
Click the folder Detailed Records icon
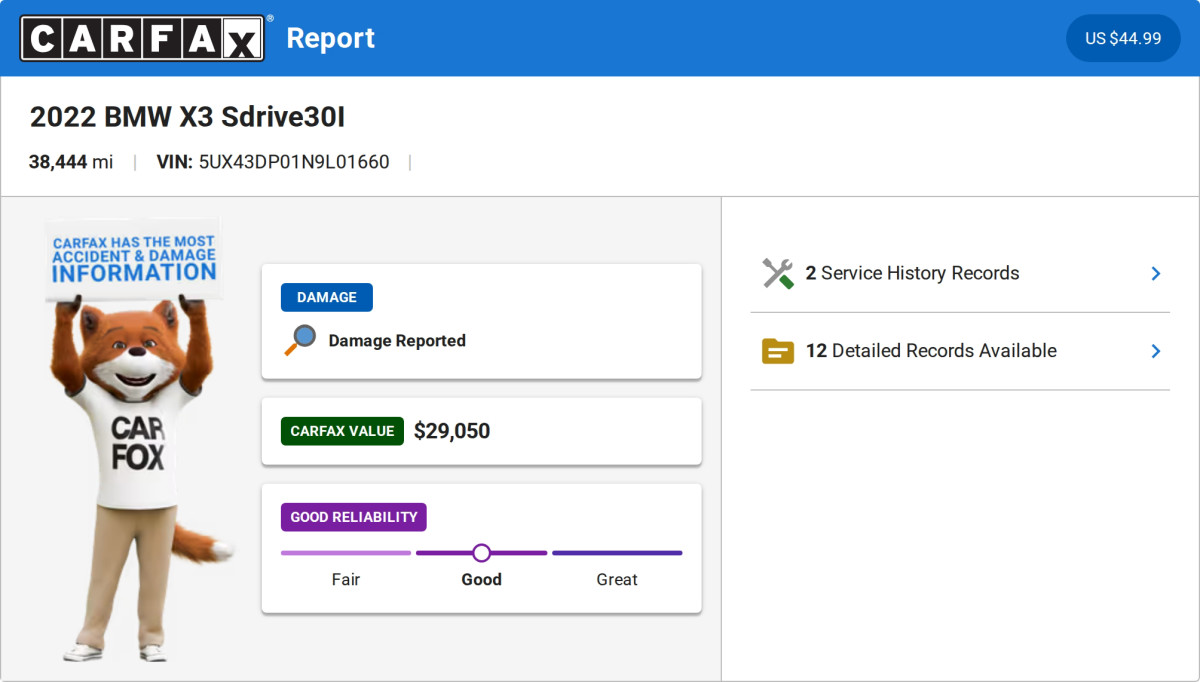[x=777, y=351]
